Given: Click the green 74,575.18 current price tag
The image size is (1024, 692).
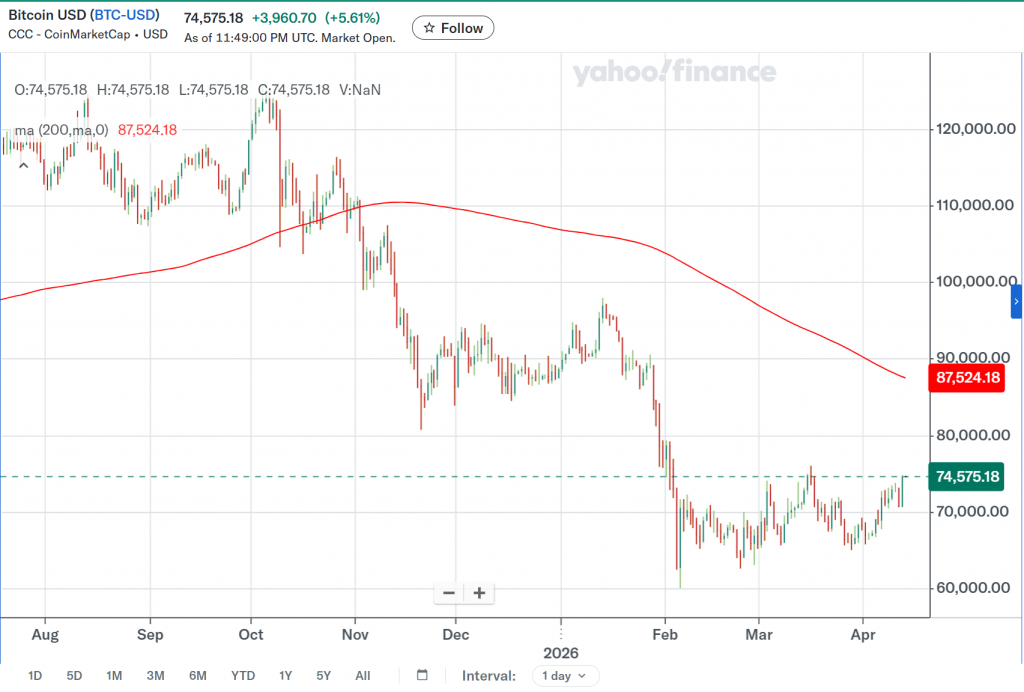Looking at the screenshot, I should (x=966, y=477).
